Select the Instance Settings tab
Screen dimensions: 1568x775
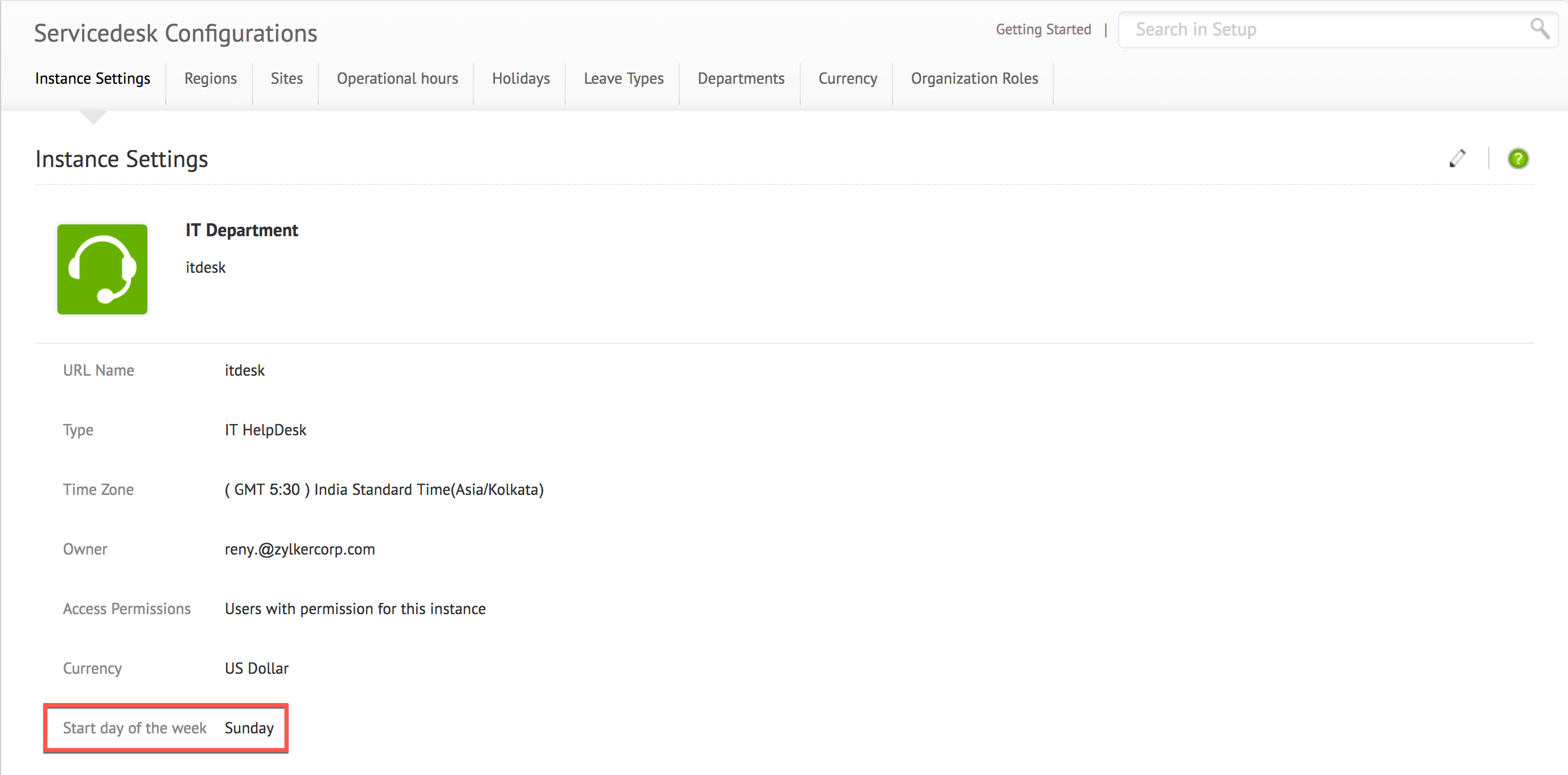coord(93,79)
